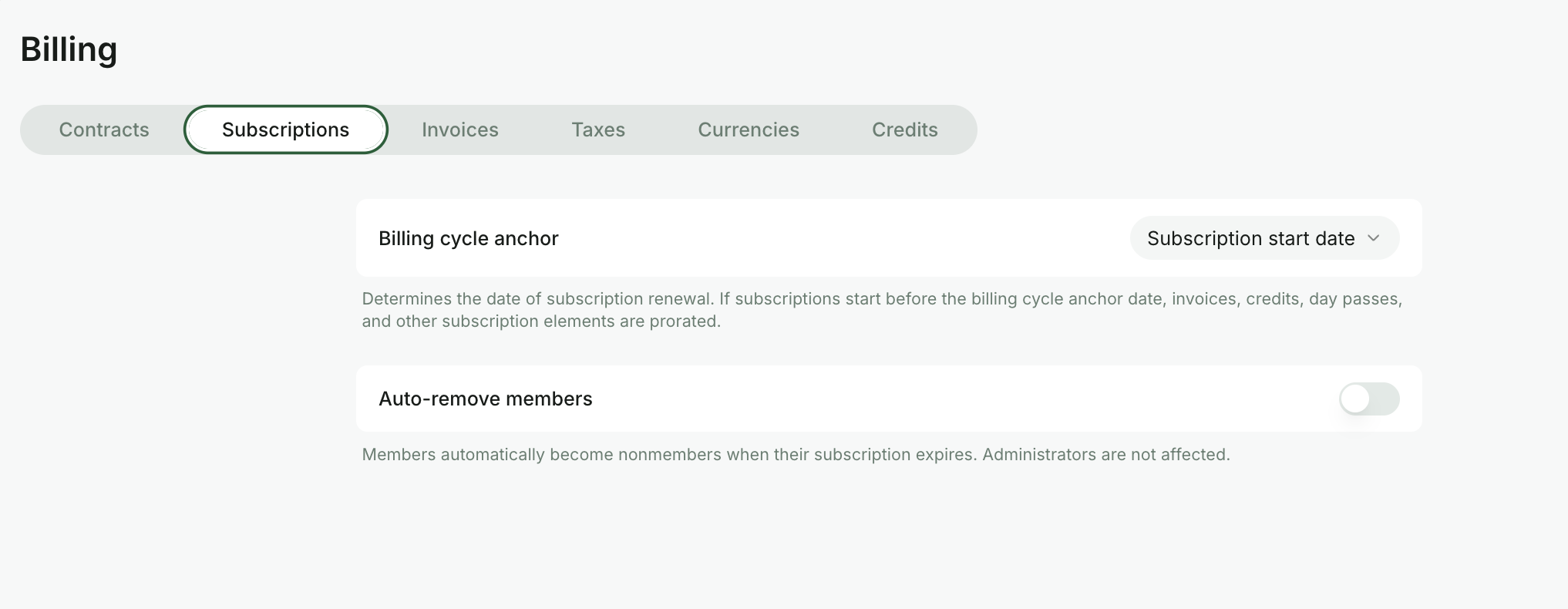Switch to the Contracts tab

(104, 130)
